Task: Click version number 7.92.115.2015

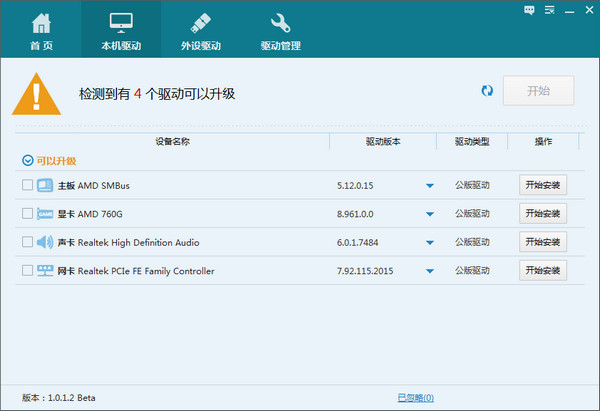Action: point(365,271)
